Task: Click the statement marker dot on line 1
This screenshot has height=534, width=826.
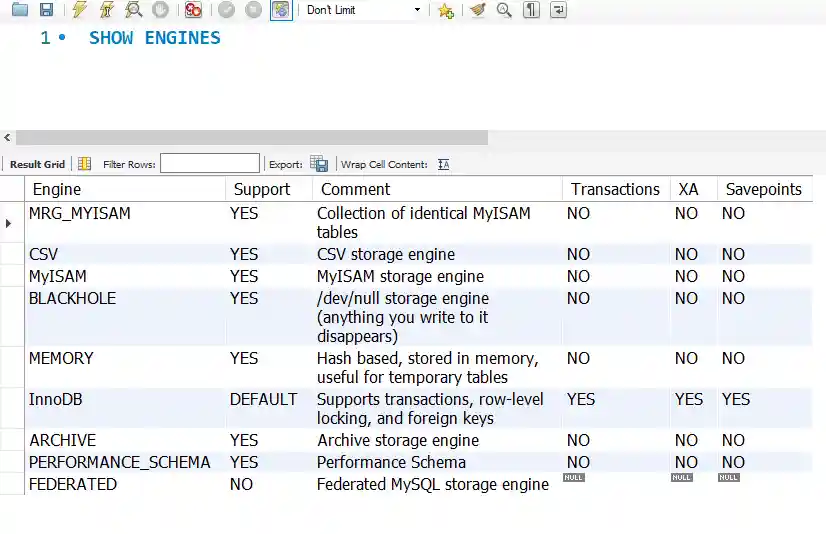Action: pyautogui.click(x=62, y=37)
